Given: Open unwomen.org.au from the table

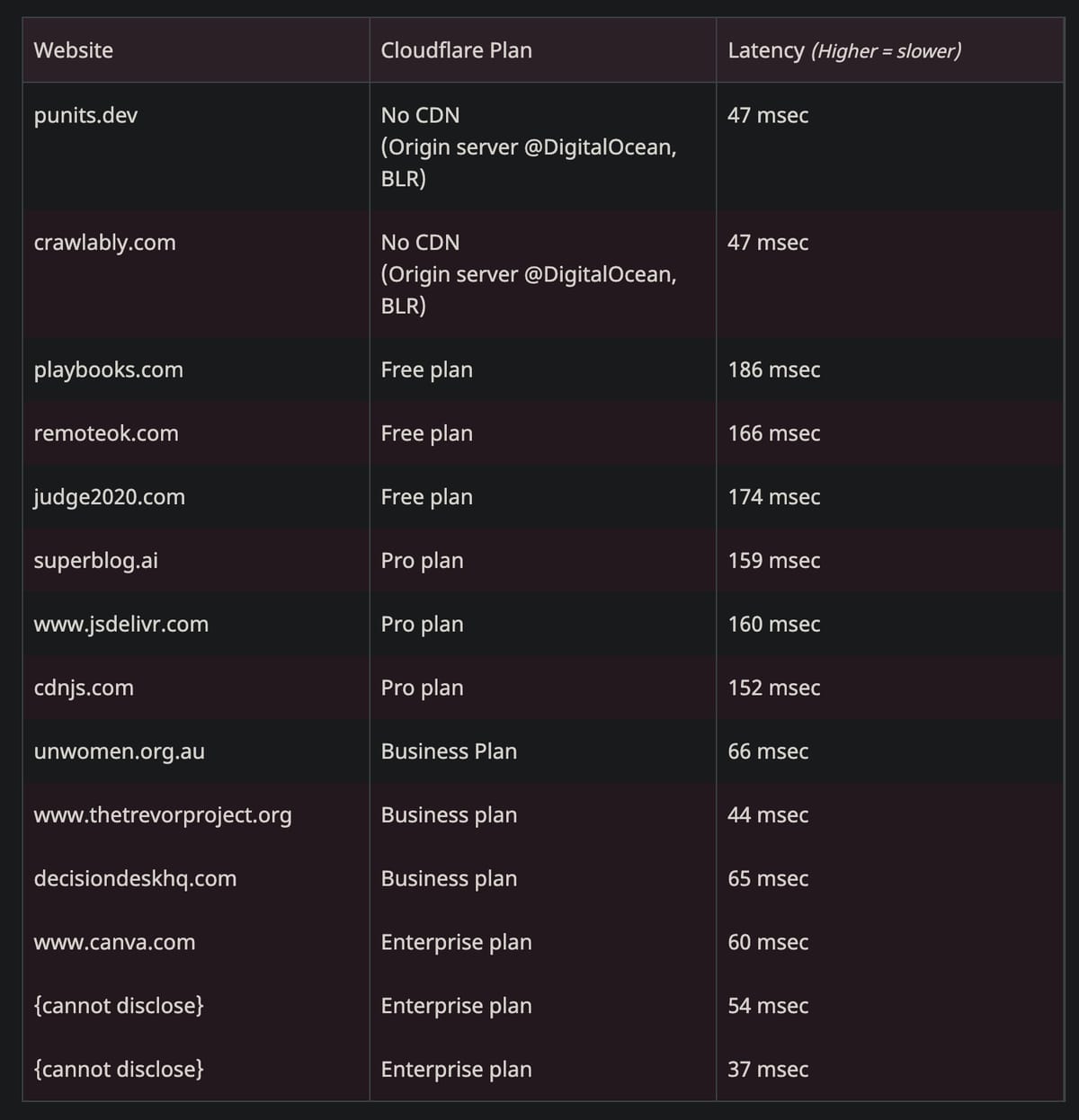Looking at the screenshot, I should click(x=119, y=751).
